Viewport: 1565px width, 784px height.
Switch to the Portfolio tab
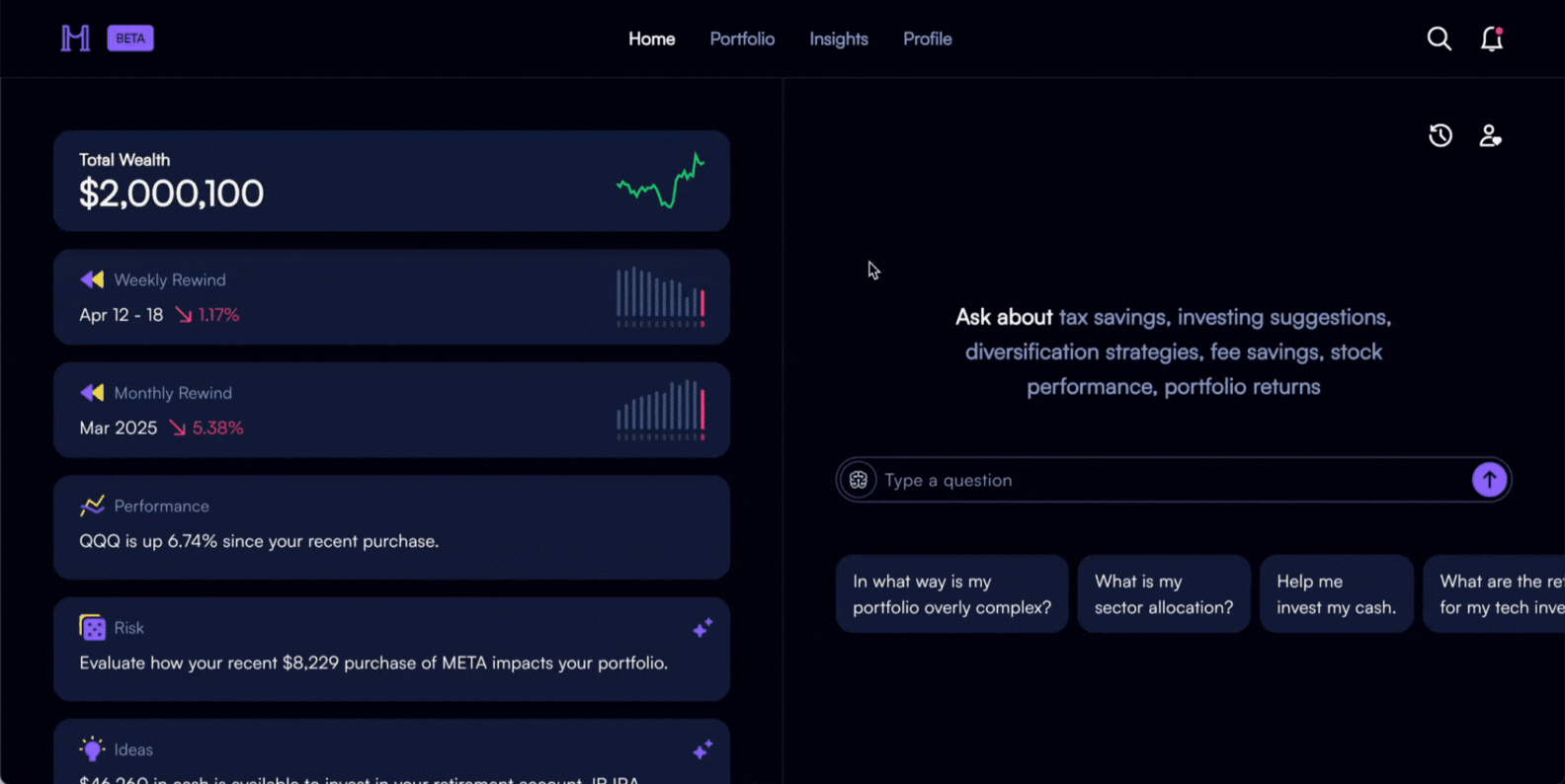[742, 39]
